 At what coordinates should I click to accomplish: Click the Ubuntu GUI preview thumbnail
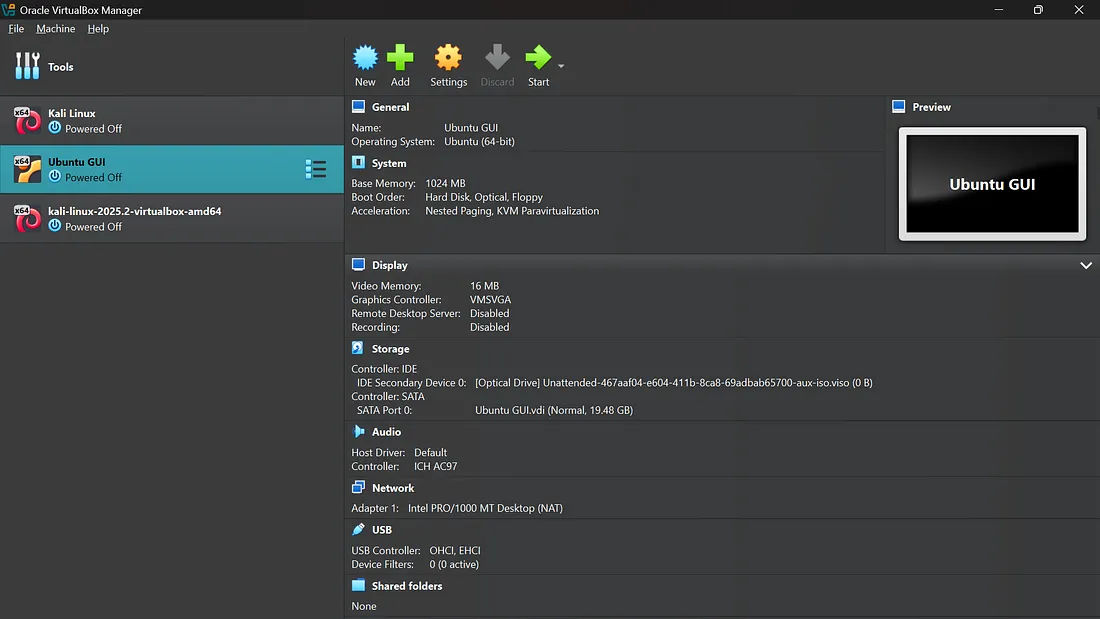tap(991, 184)
